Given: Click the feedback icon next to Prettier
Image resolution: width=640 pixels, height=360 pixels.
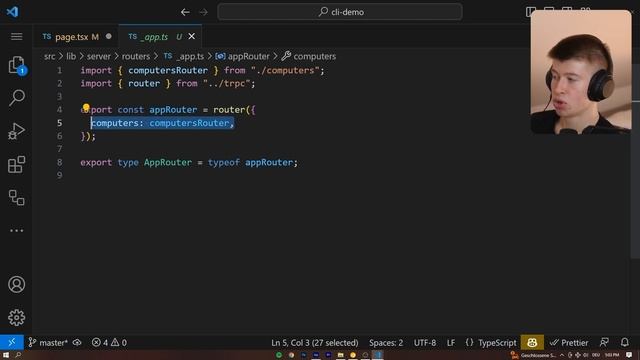Looking at the screenshot, I should click(604, 342).
